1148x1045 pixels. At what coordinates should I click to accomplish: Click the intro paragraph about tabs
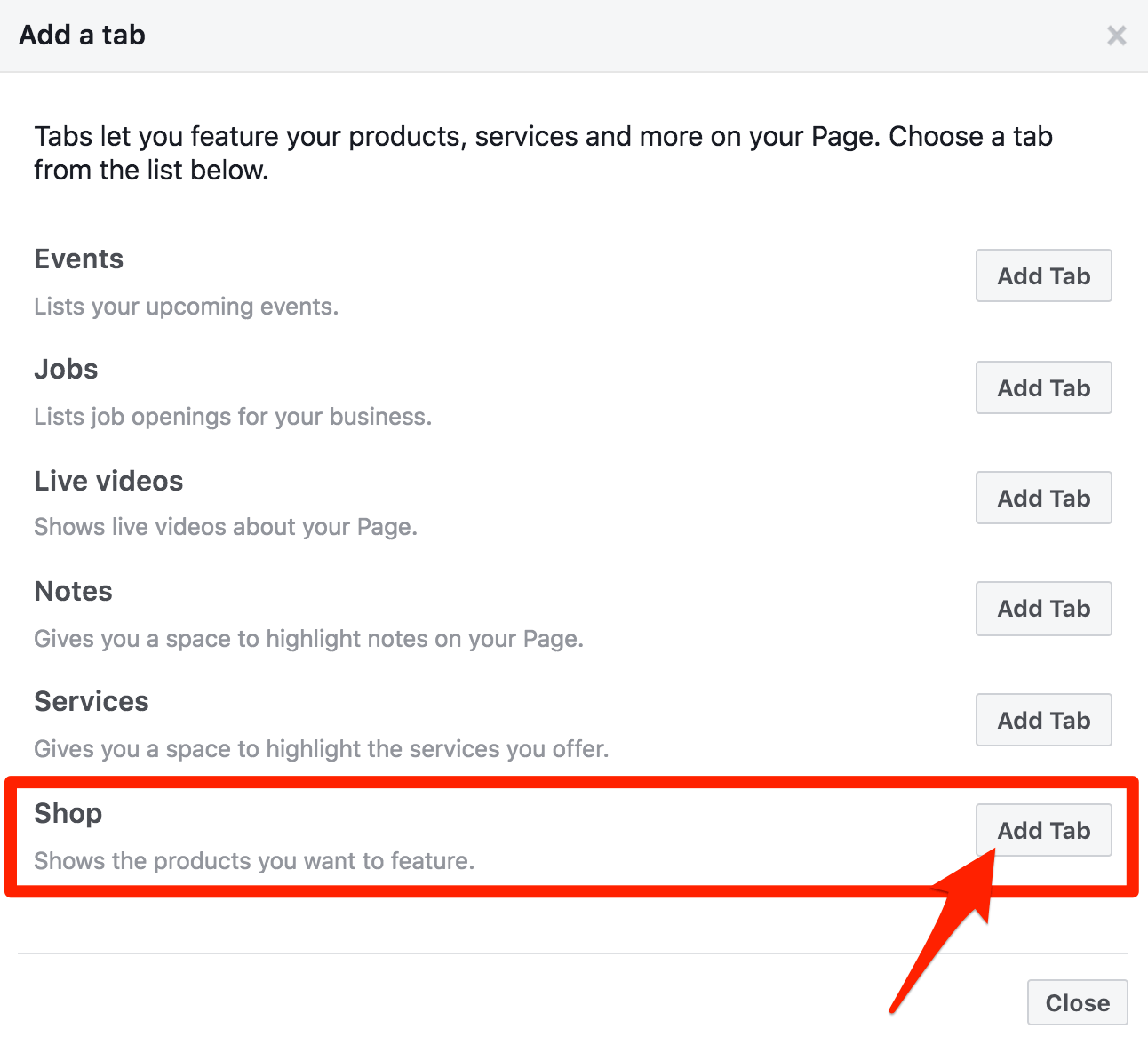click(x=543, y=153)
